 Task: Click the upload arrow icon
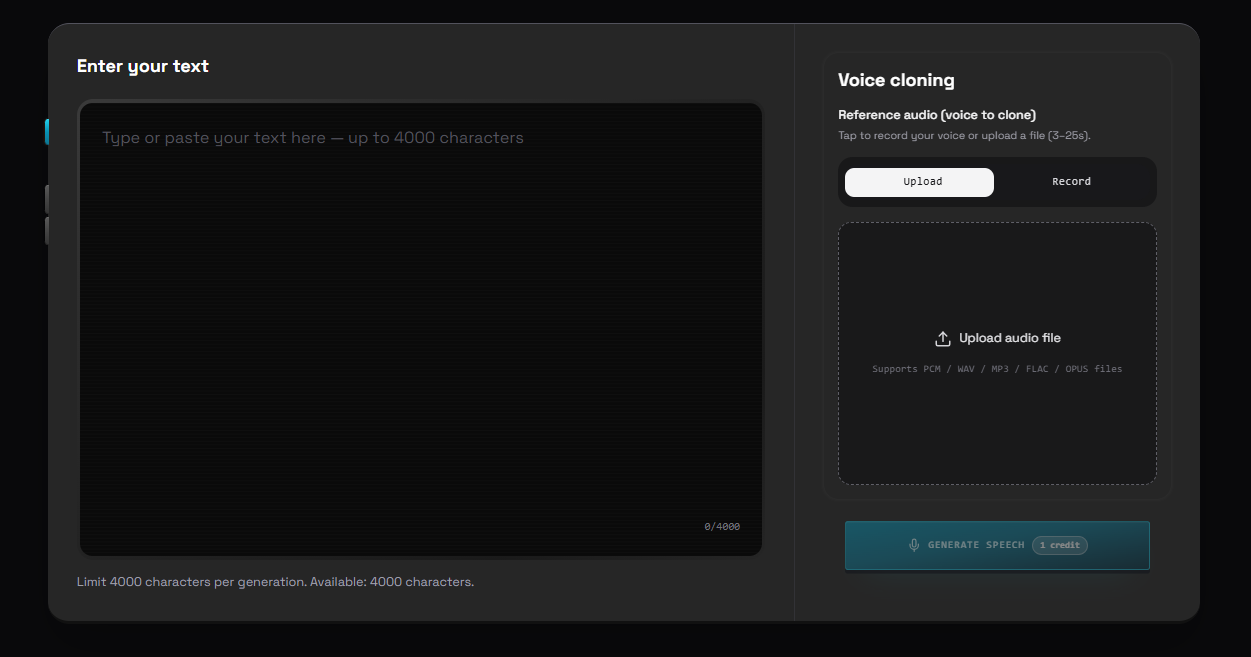942,339
